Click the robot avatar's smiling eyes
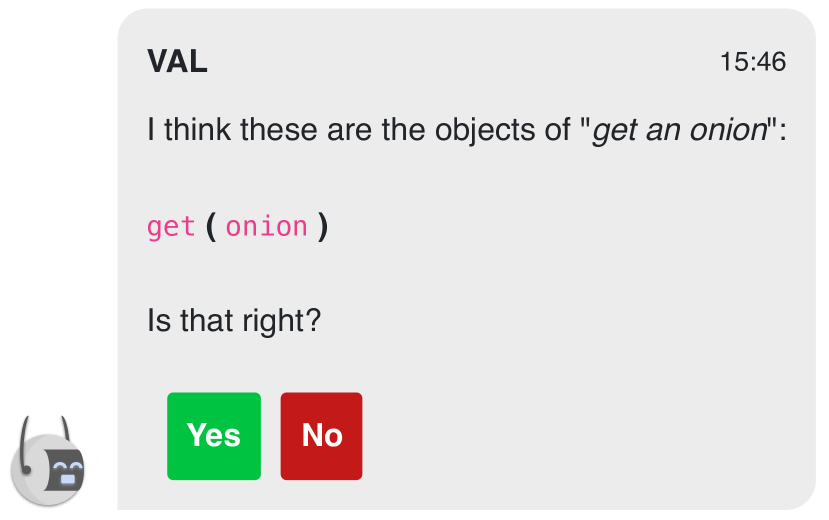The height and width of the screenshot is (520, 829). tap(69, 467)
